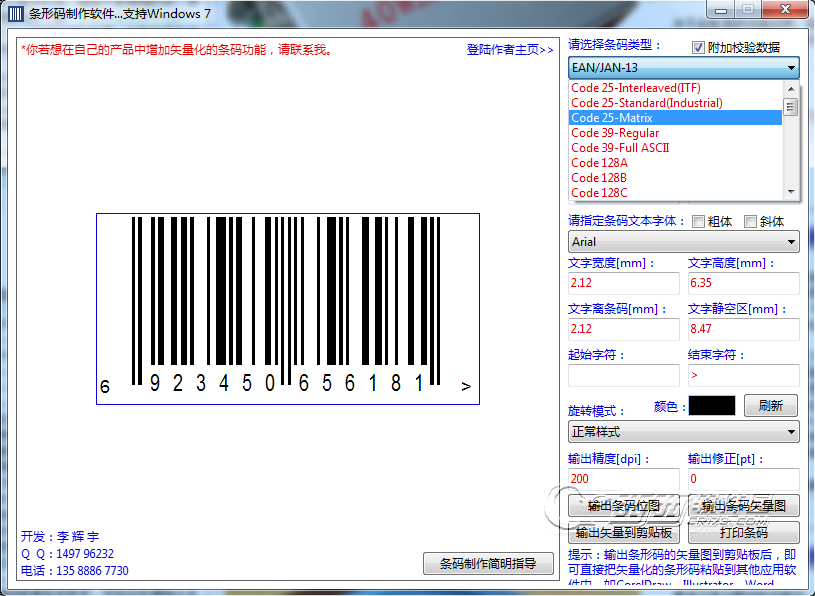Click the 电话：135 8886 7730 text

coord(75,571)
